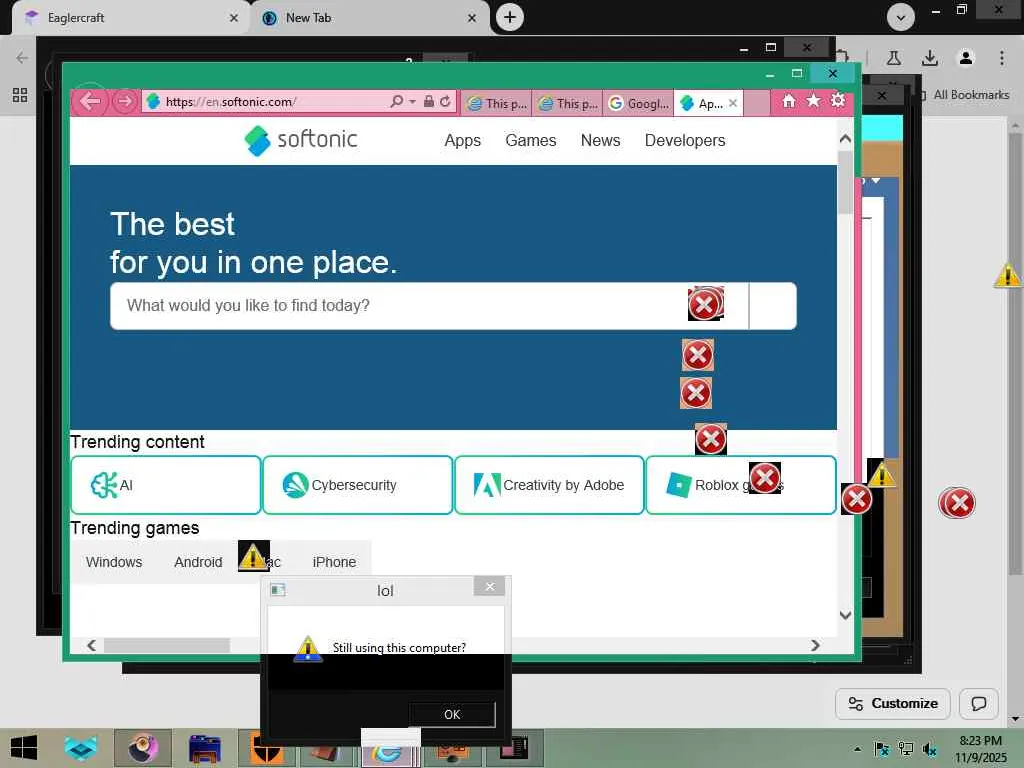The width and height of the screenshot is (1024, 768).
Task: Click the Internet Explorer forward arrow
Action: (x=124, y=101)
